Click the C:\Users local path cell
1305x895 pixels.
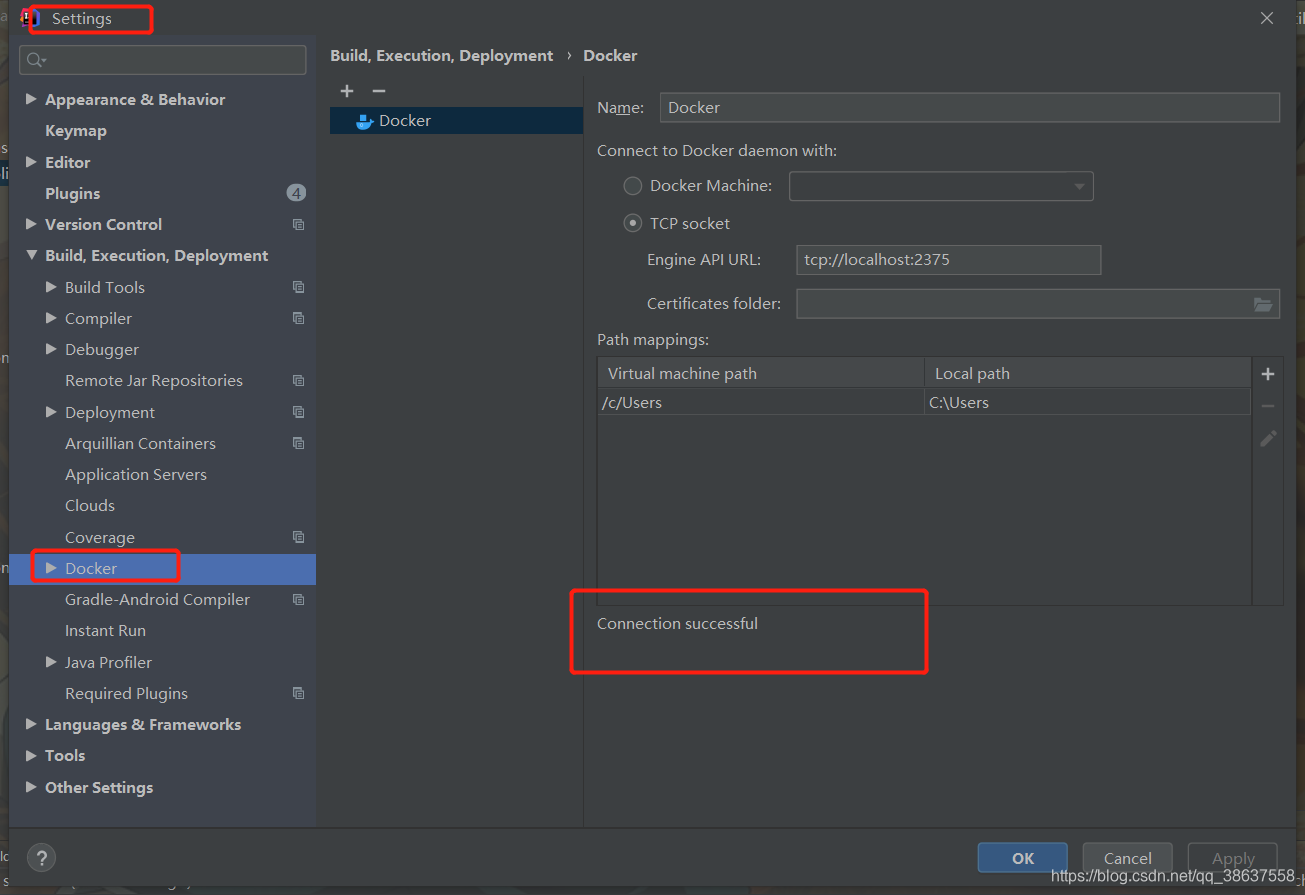pos(1088,403)
